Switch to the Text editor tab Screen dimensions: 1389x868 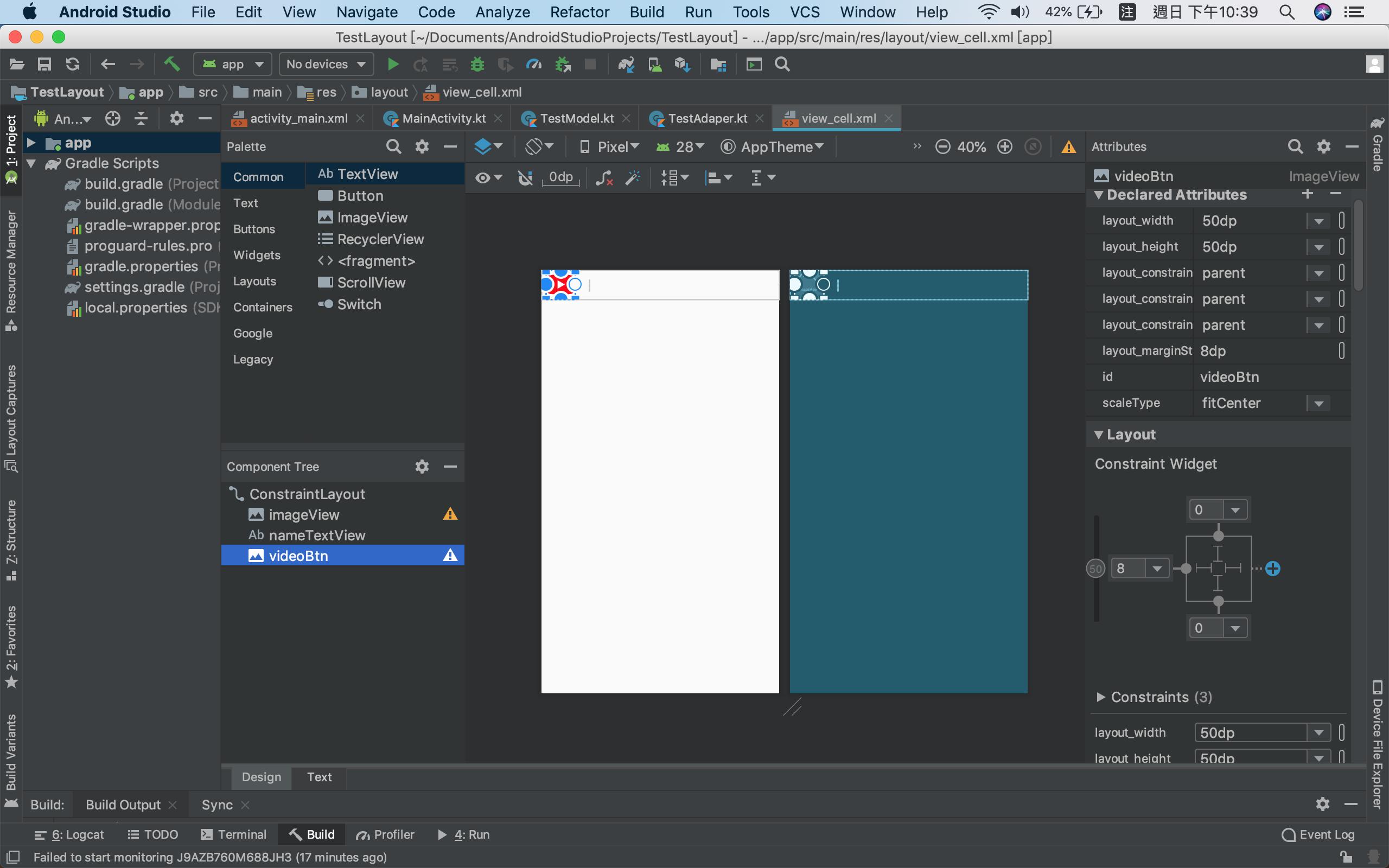pos(319,777)
